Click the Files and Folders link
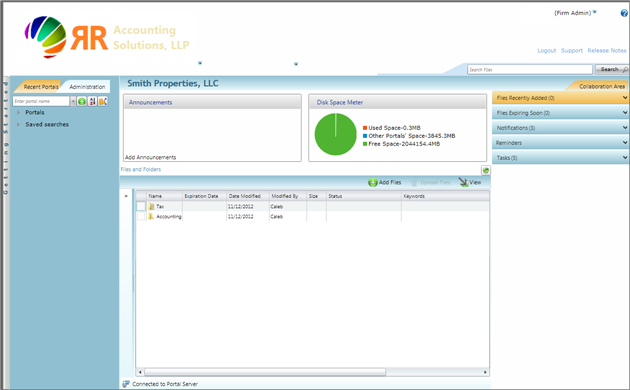 pyautogui.click(x=141, y=169)
